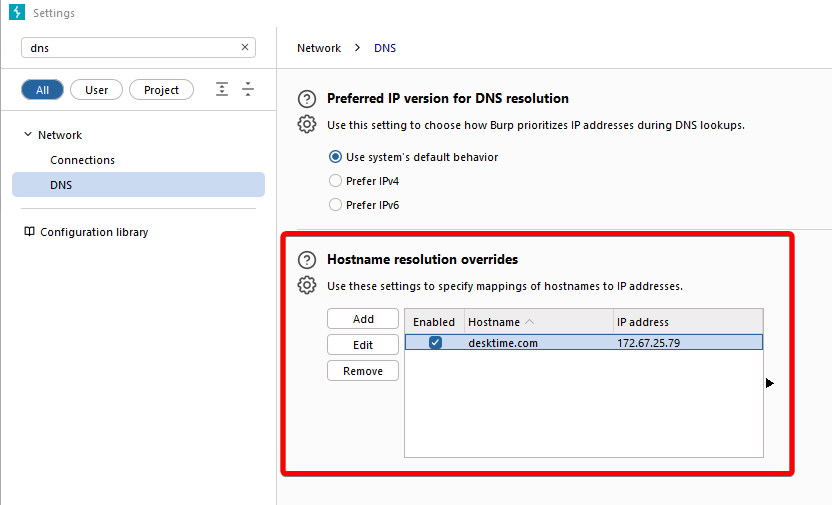Select Use system's default behavior radio button

point(335,157)
